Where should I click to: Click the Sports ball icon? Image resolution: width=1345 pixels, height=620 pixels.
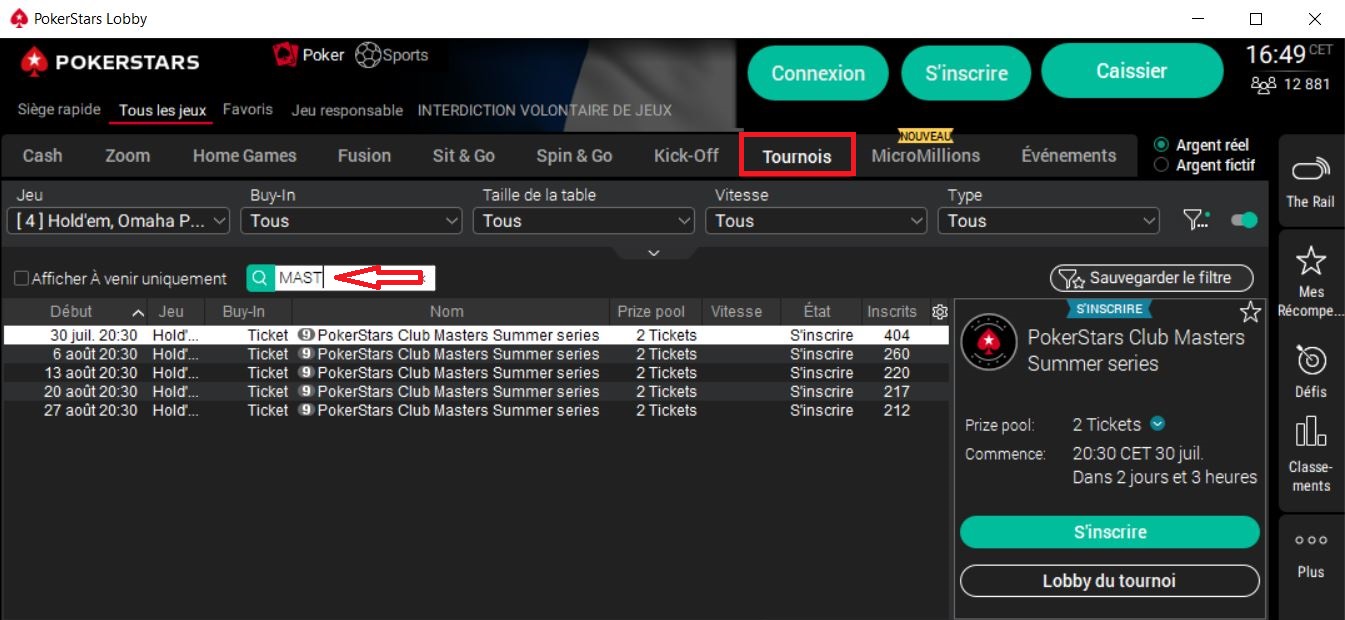point(367,55)
